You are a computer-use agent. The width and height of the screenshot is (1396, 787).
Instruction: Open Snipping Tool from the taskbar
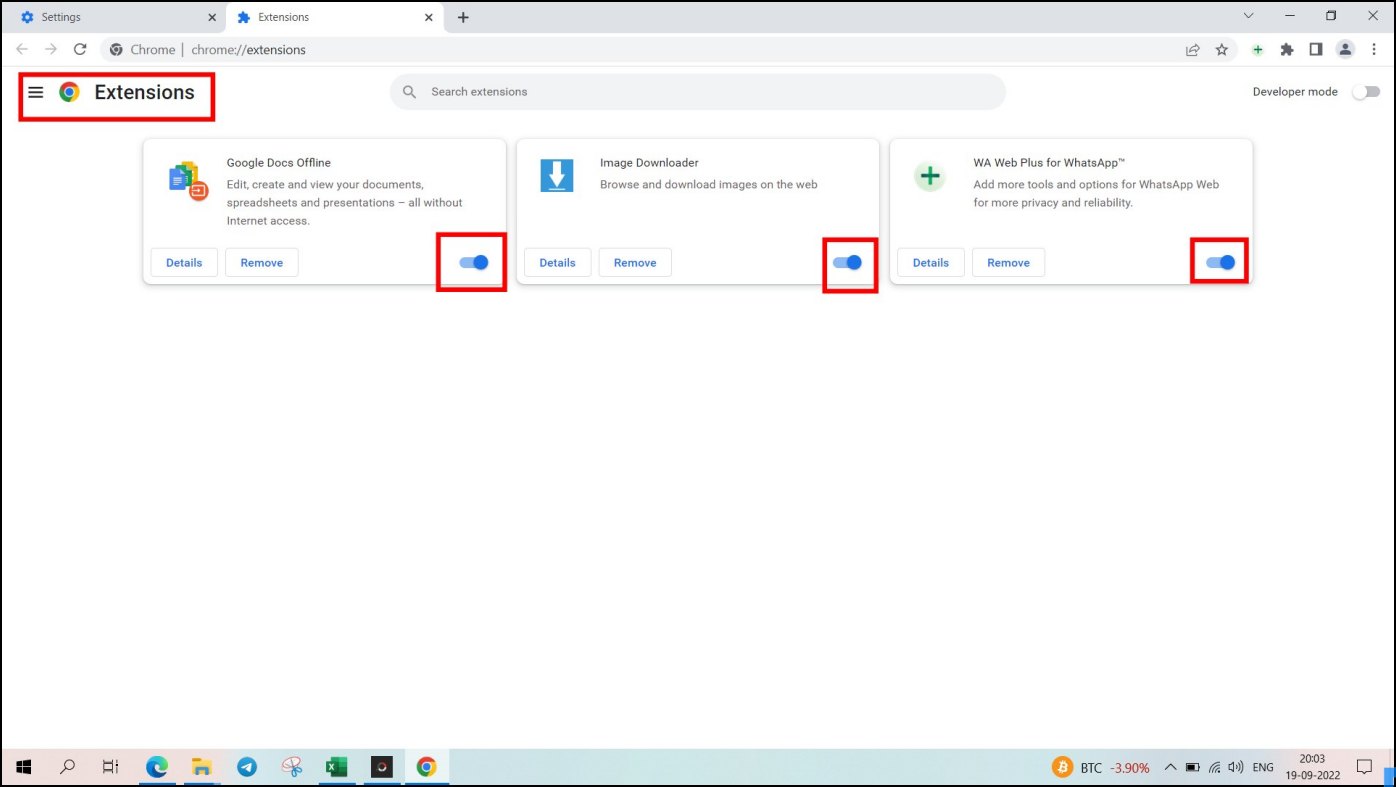(292, 767)
